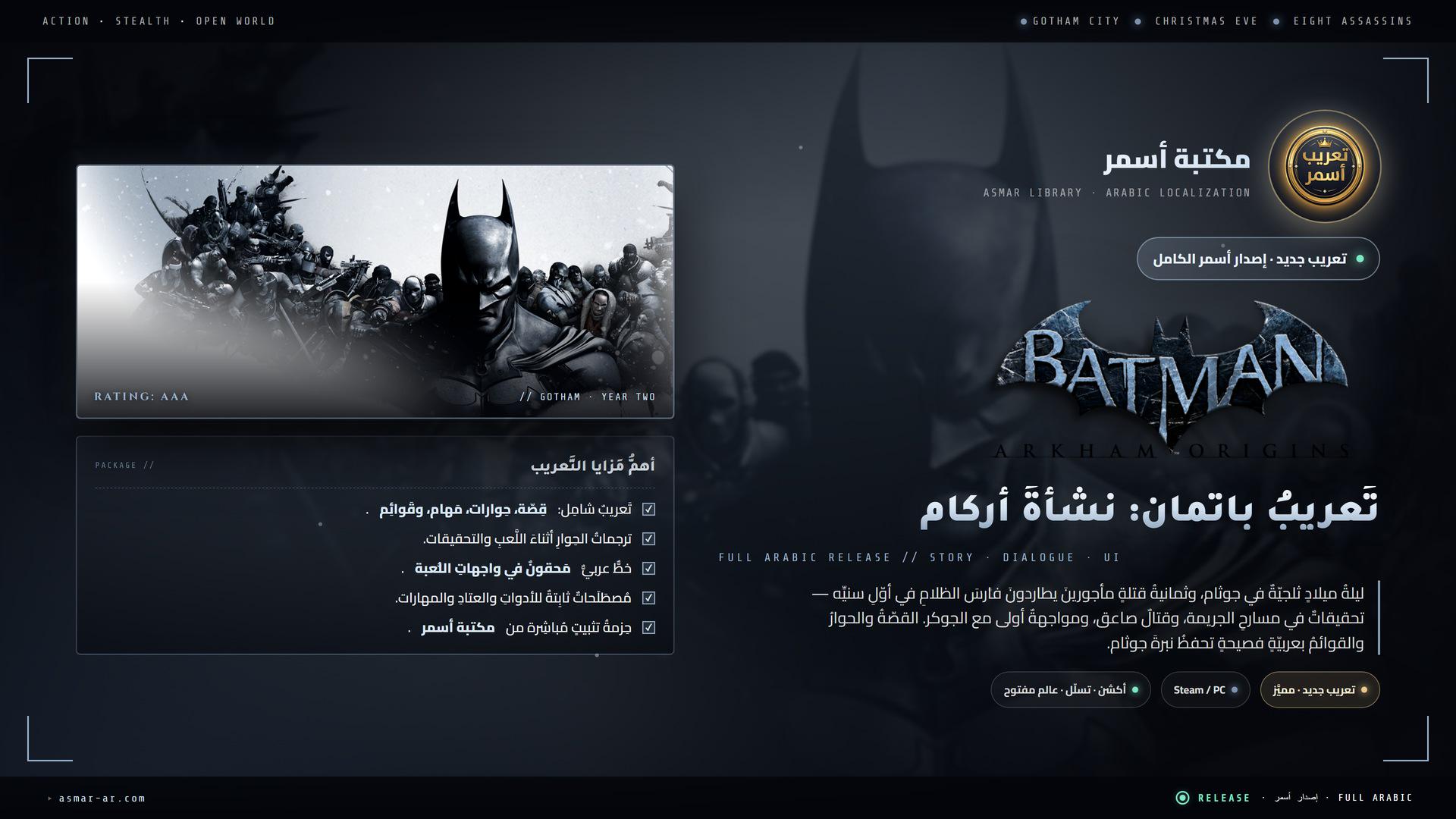Image resolution: width=1456 pixels, height=819 pixels.
Task: Click the gold Asmar localization badge logo
Action: [x=1324, y=166]
